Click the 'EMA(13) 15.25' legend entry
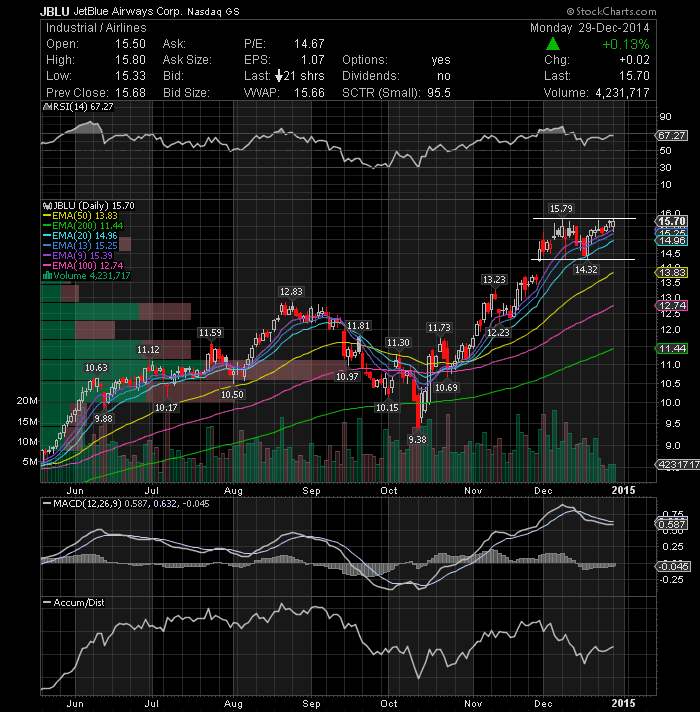The width and height of the screenshot is (700, 712). (80, 246)
